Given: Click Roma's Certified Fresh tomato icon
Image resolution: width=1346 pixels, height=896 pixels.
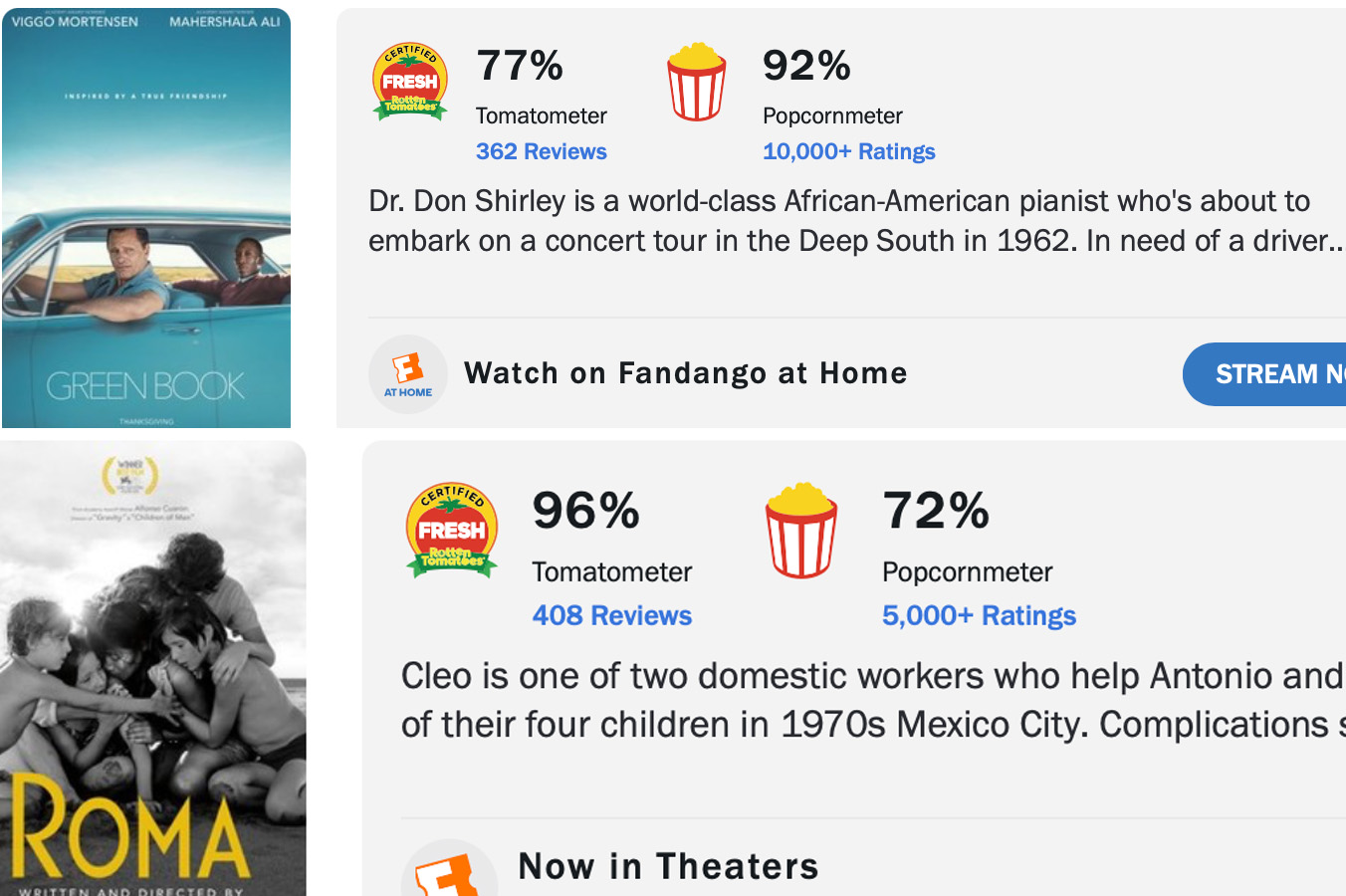Looking at the screenshot, I should click(x=452, y=531).
